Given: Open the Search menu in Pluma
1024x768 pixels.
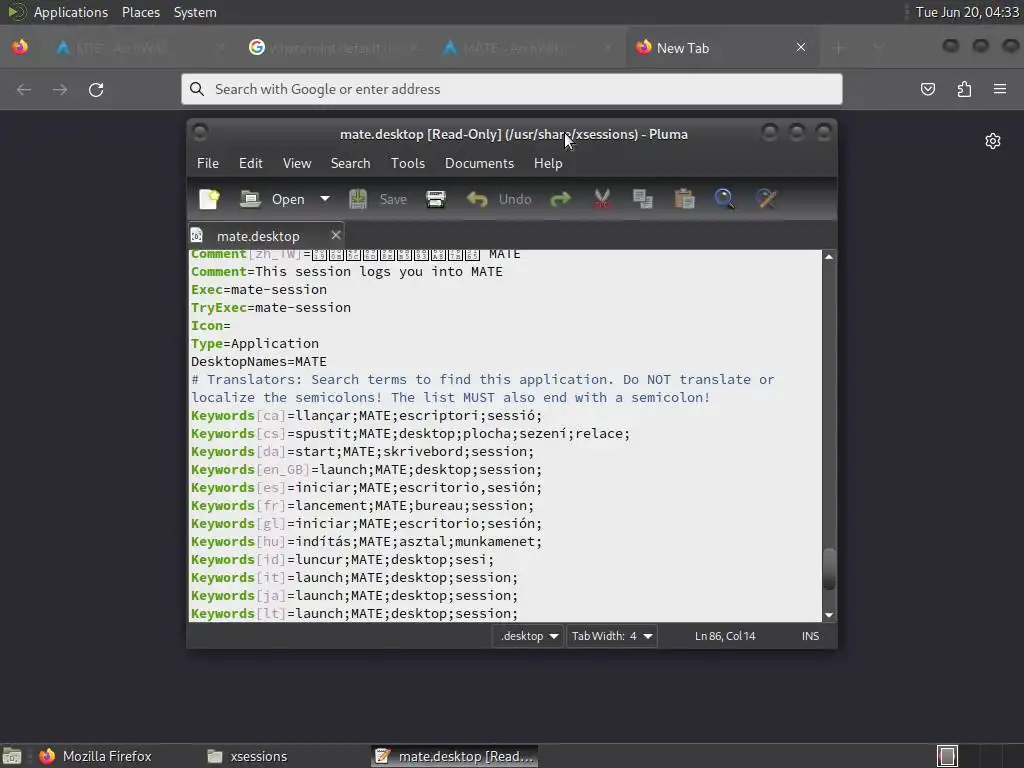Looking at the screenshot, I should click(350, 163).
